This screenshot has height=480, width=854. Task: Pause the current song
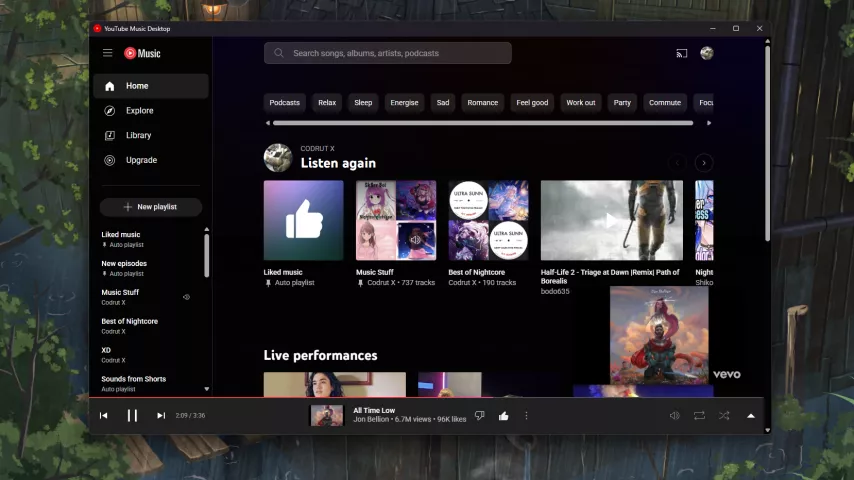tap(132, 416)
